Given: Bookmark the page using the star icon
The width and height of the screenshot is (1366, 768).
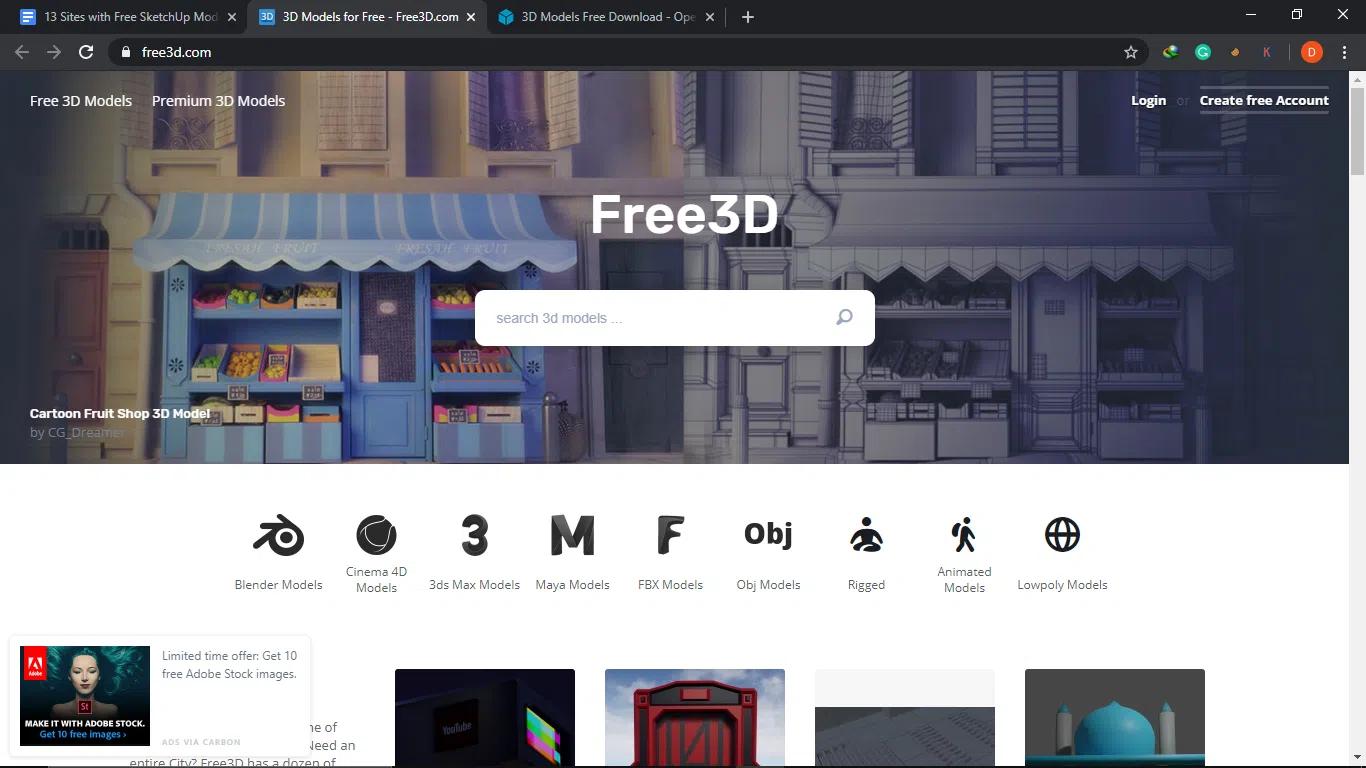Looking at the screenshot, I should pyautogui.click(x=1130, y=51).
